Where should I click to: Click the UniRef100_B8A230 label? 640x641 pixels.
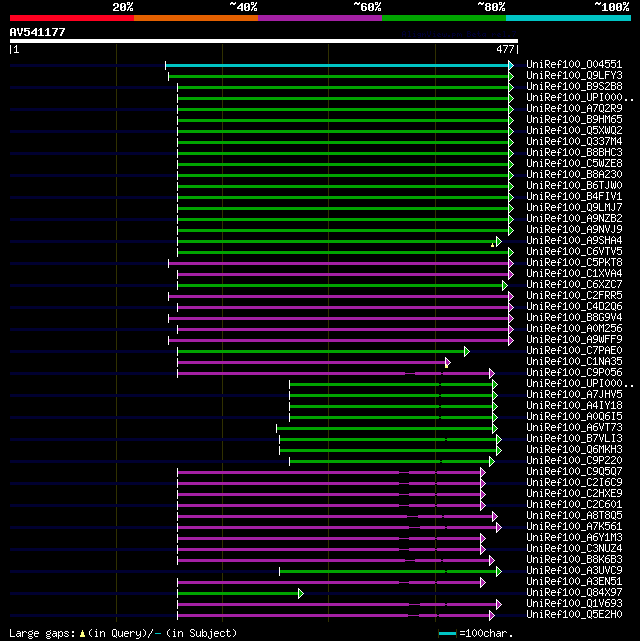(574, 175)
